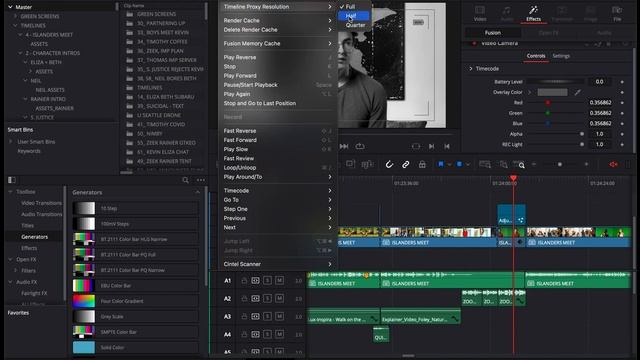Select Half proxy resolution

(x=353, y=16)
